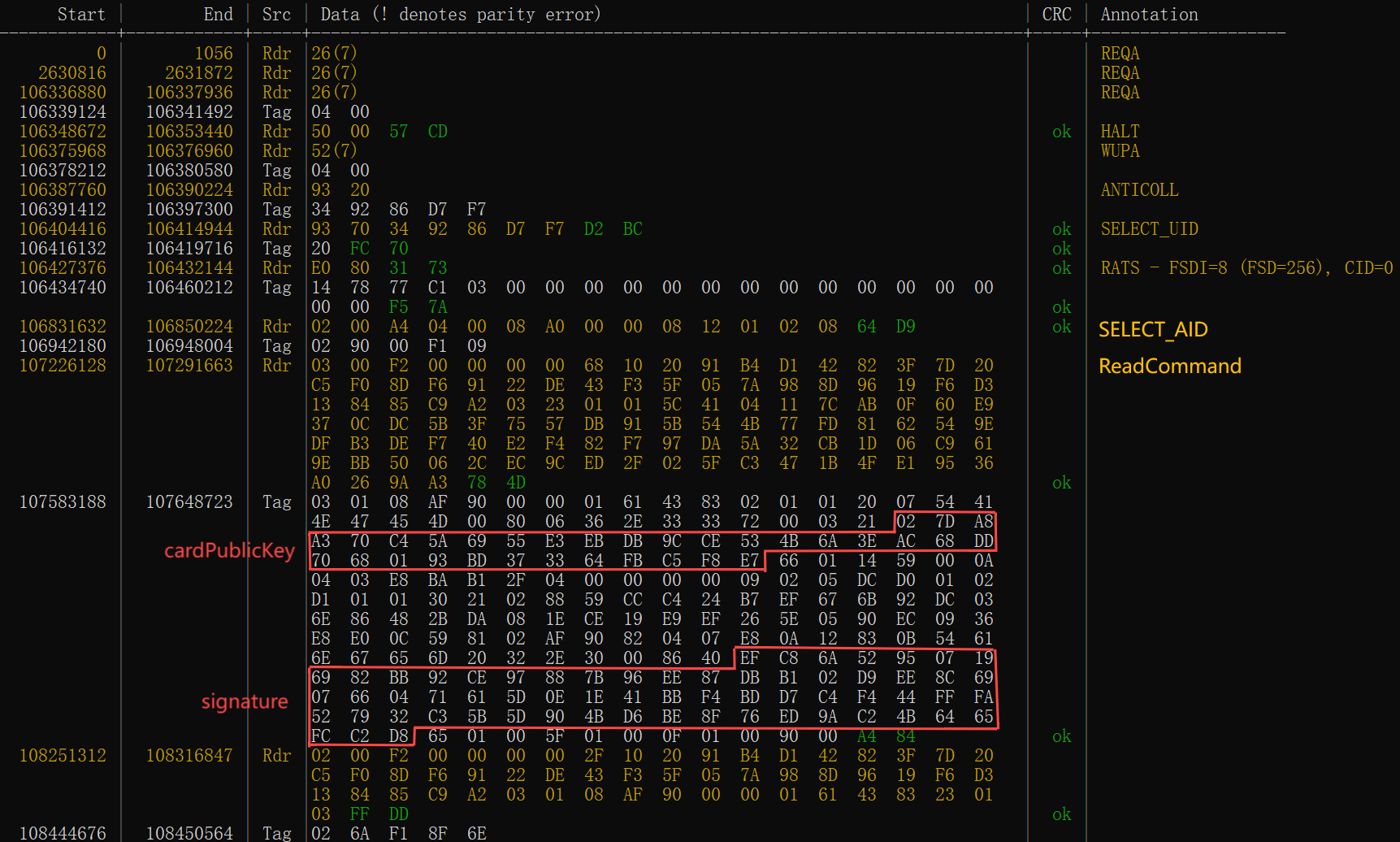Click start timestamp 107583188

click(x=63, y=502)
